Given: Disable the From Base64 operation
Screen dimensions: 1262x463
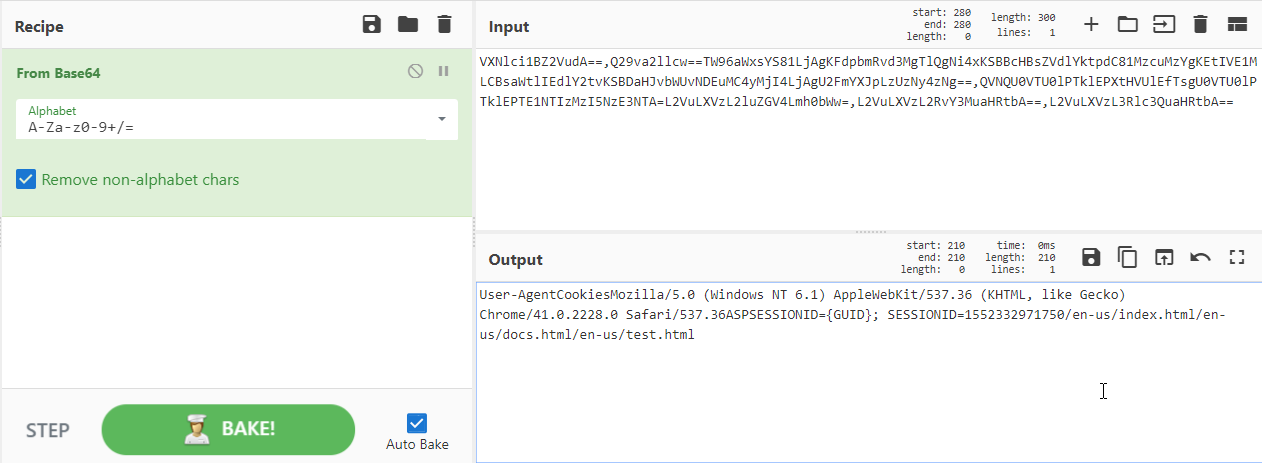Looking at the screenshot, I should click(x=415, y=71).
